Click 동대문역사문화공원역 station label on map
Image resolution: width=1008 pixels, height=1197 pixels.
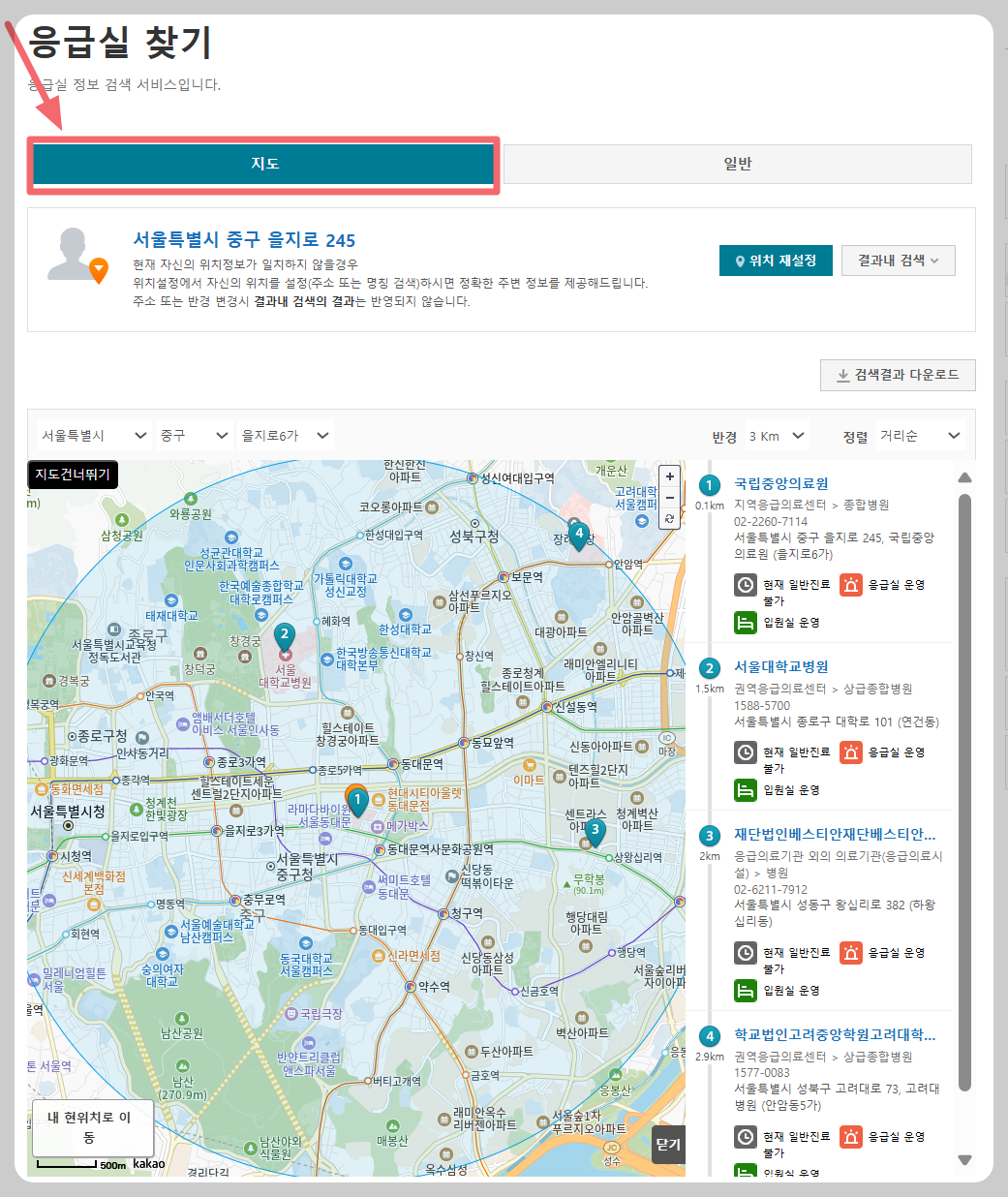point(441,849)
